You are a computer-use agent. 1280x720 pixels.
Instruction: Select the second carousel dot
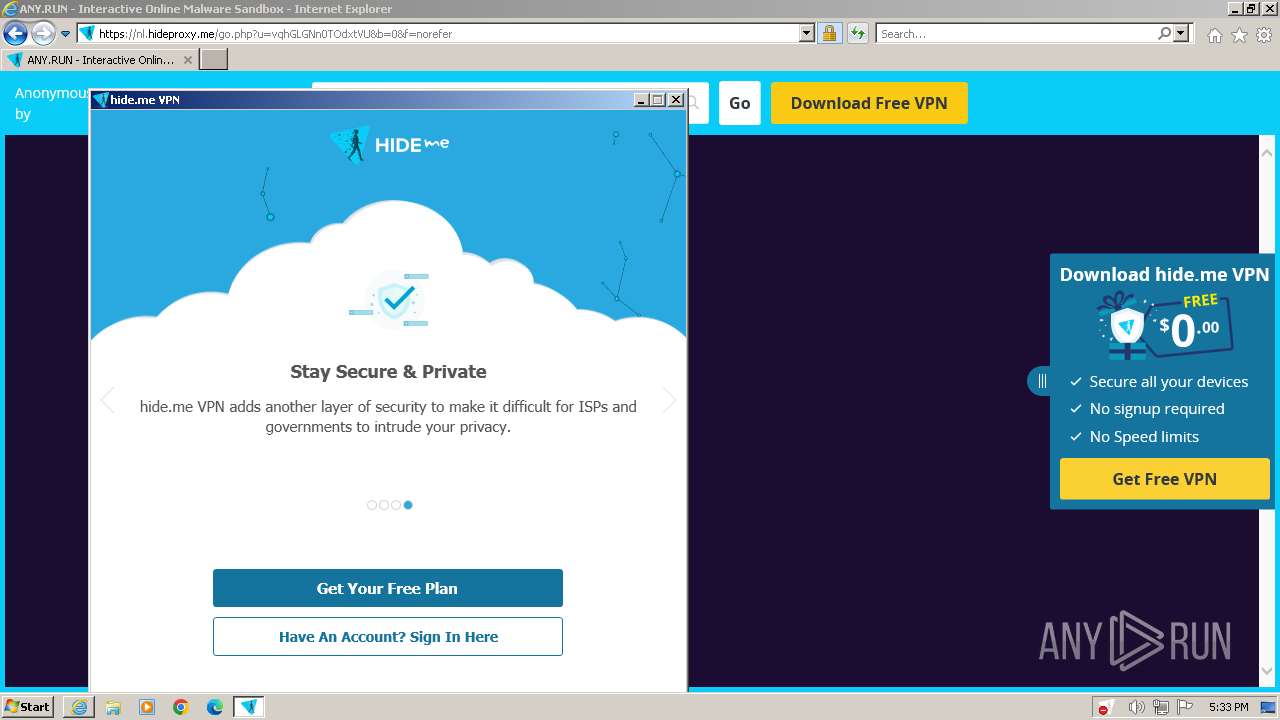[384, 505]
